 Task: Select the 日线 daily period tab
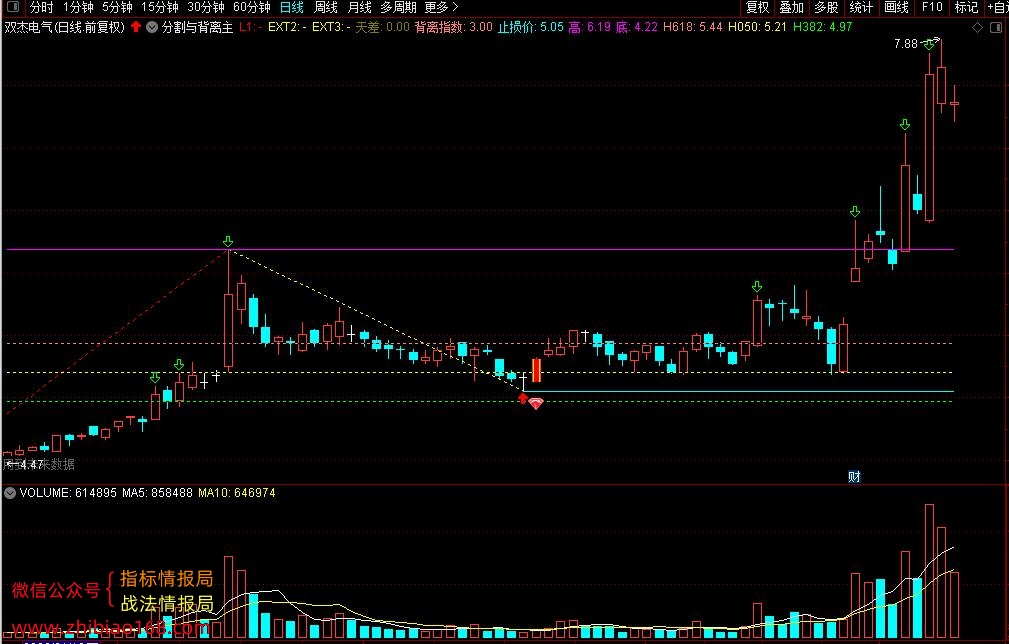click(292, 7)
